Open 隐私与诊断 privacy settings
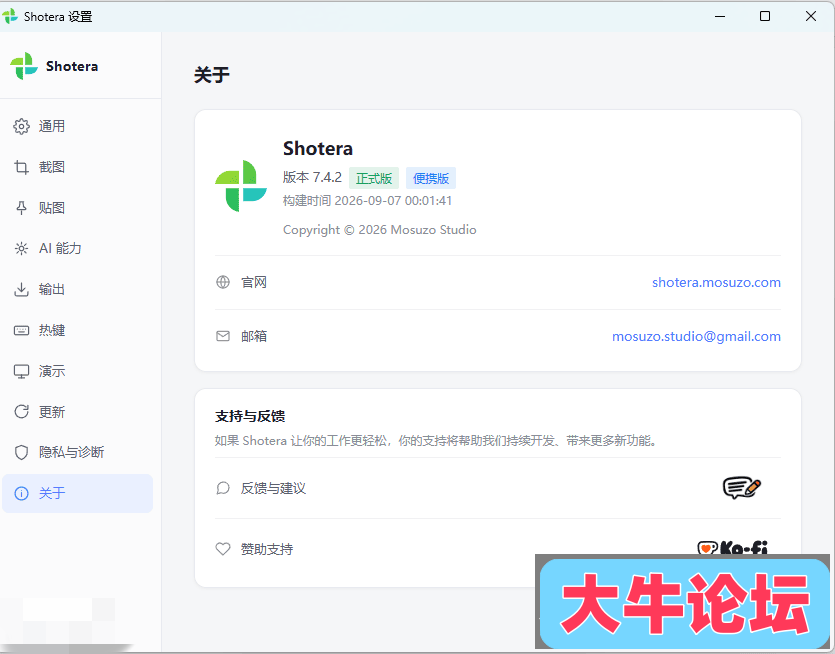Viewport: 835px width, 654px height. pyautogui.click(x=77, y=452)
